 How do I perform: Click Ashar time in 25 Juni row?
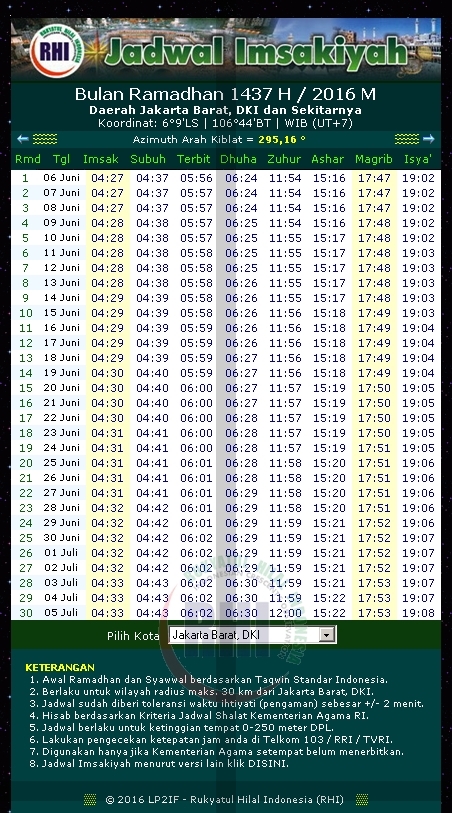click(x=329, y=463)
